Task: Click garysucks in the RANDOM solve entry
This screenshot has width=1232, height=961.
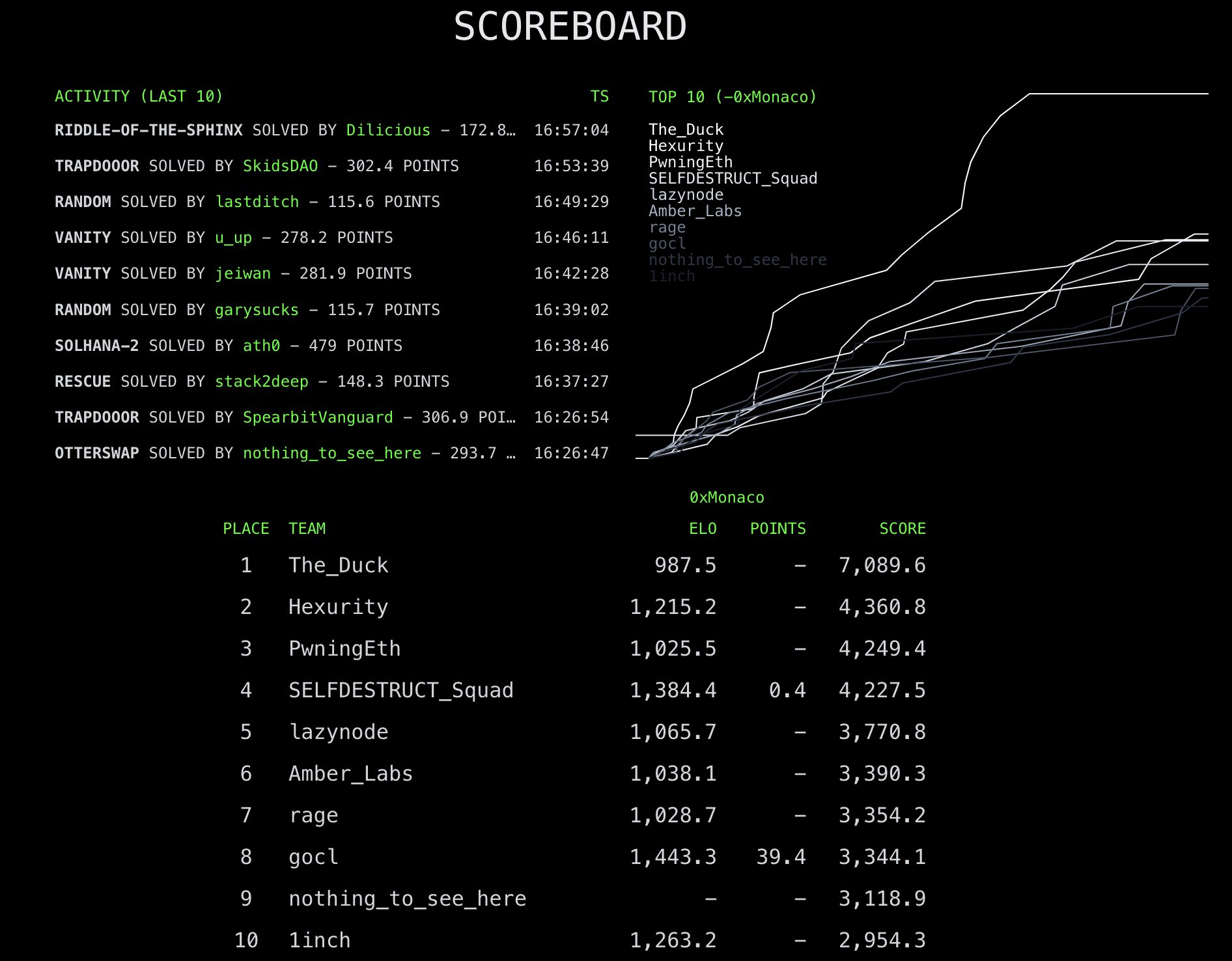Action: (x=257, y=310)
